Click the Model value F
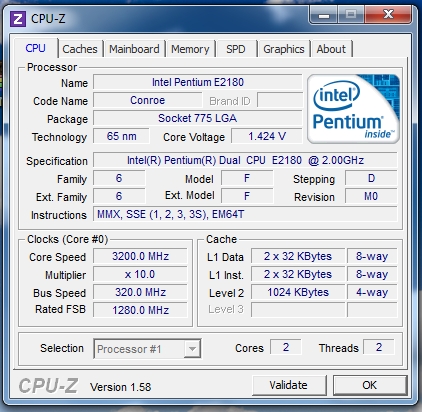The image size is (422, 412). pos(247,178)
